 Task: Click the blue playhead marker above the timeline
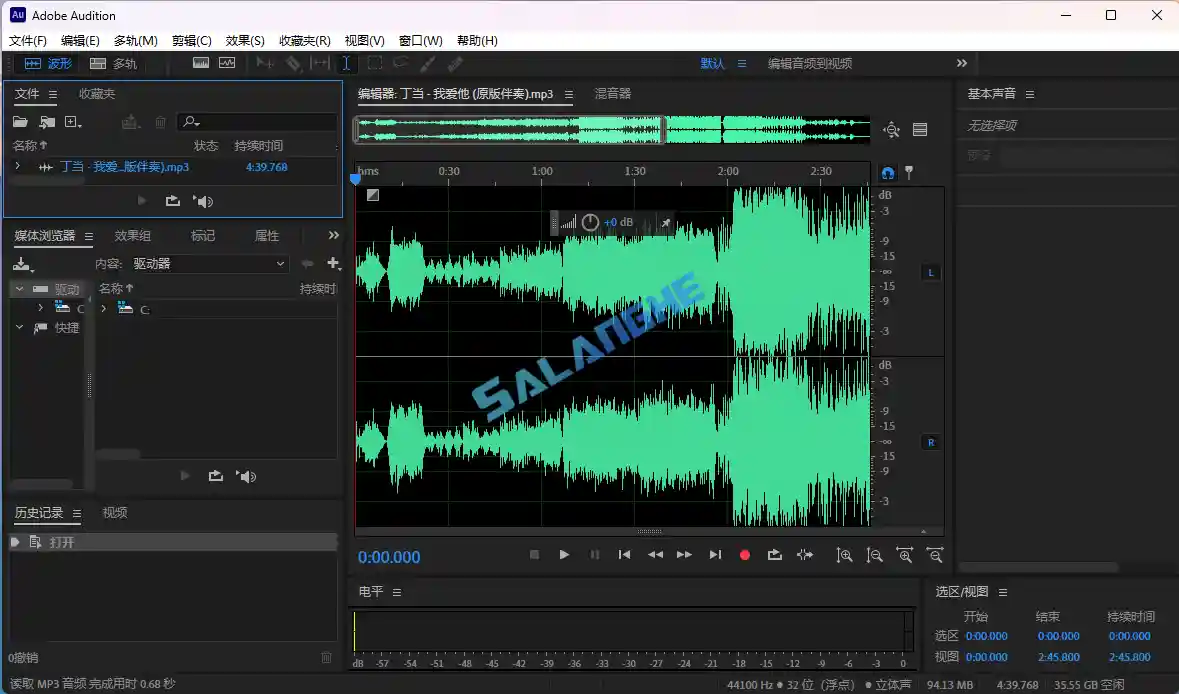click(x=356, y=177)
